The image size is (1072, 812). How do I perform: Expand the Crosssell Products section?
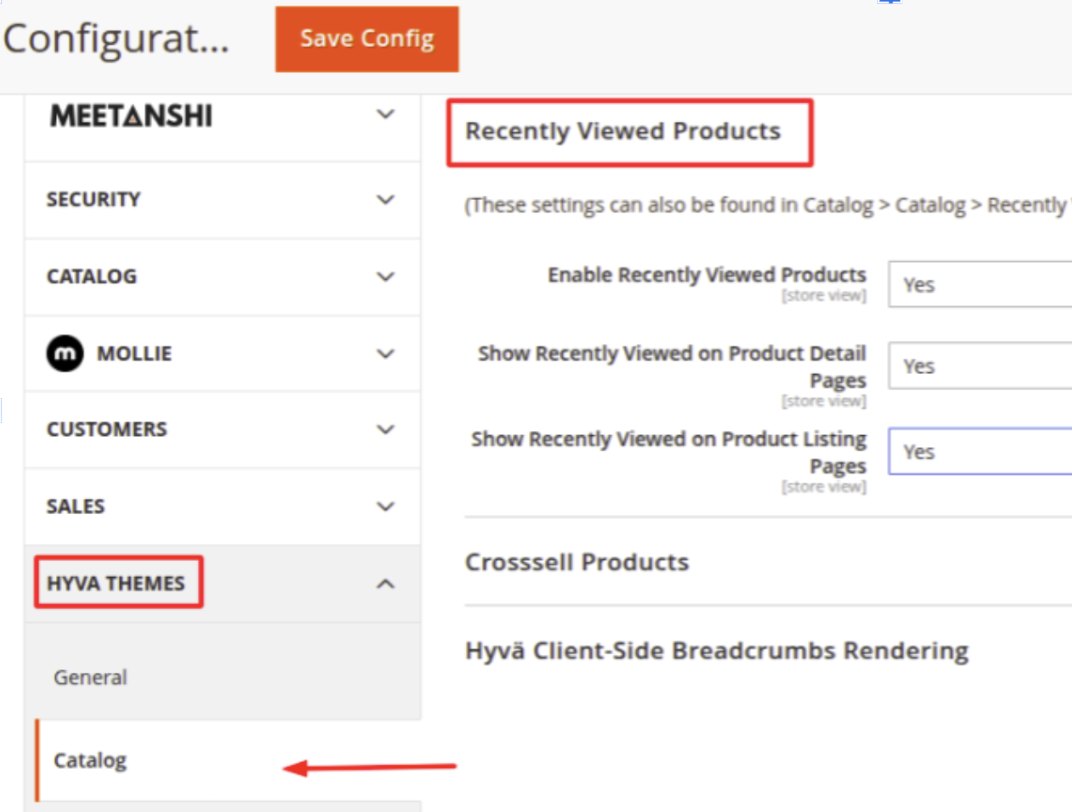click(577, 562)
